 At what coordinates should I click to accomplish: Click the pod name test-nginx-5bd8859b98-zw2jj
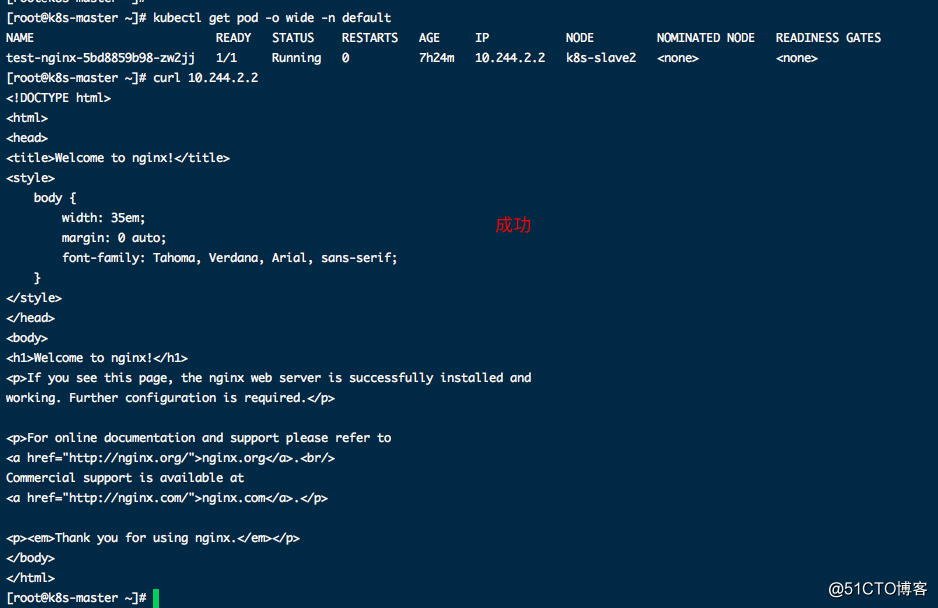coord(100,58)
